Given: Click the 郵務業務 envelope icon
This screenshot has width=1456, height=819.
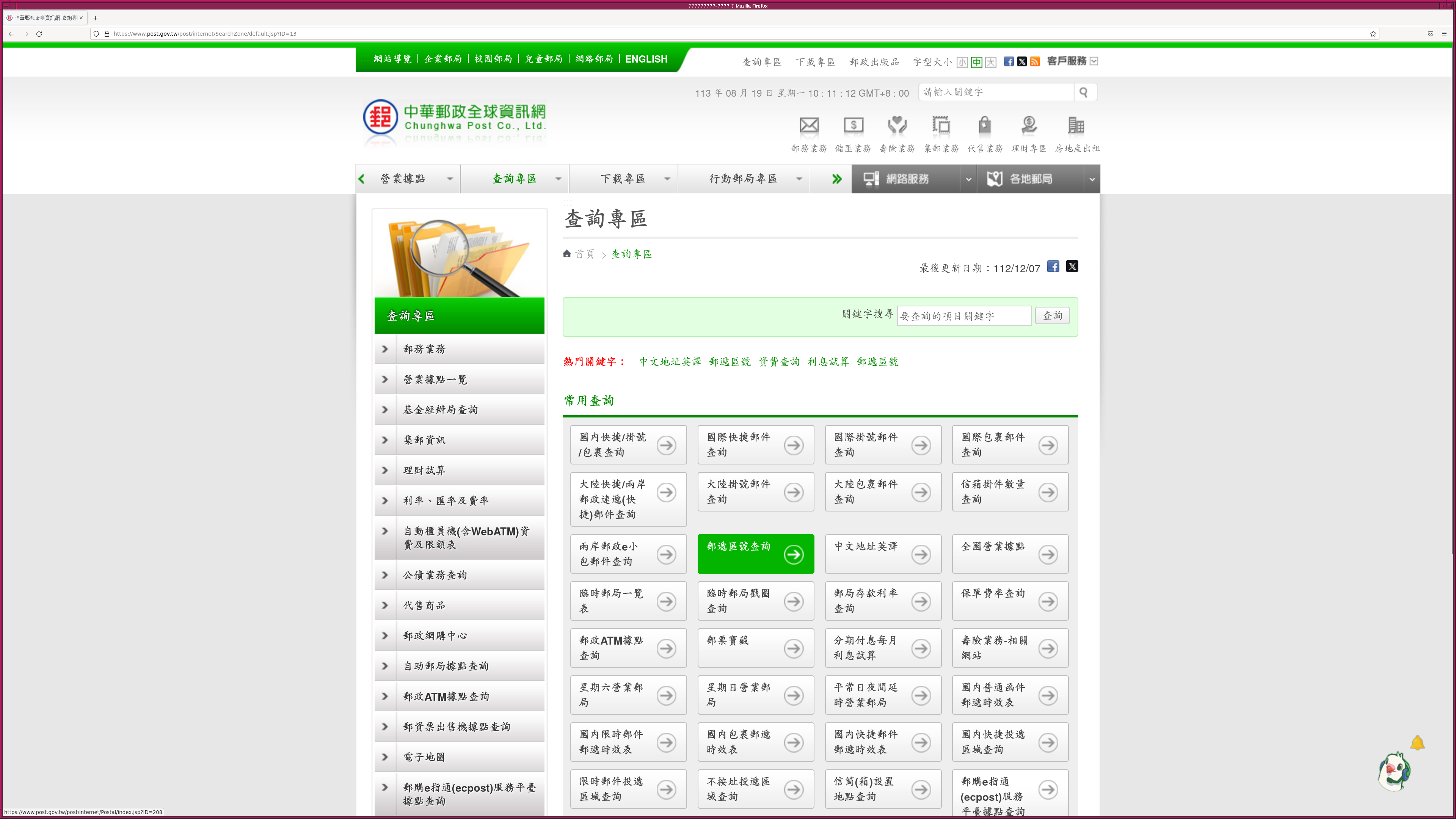Looking at the screenshot, I should click(809, 126).
